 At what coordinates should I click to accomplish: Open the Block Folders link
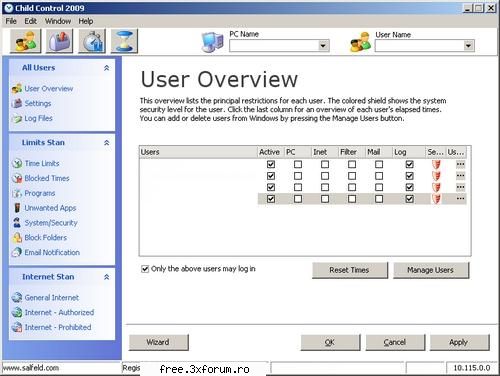[46, 238]
